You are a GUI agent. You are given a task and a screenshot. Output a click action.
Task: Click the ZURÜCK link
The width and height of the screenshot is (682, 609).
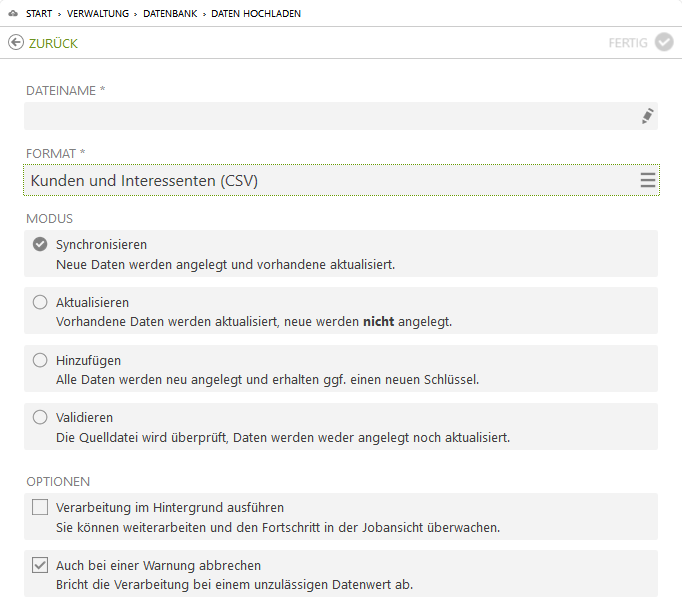[x=53, y=44]
